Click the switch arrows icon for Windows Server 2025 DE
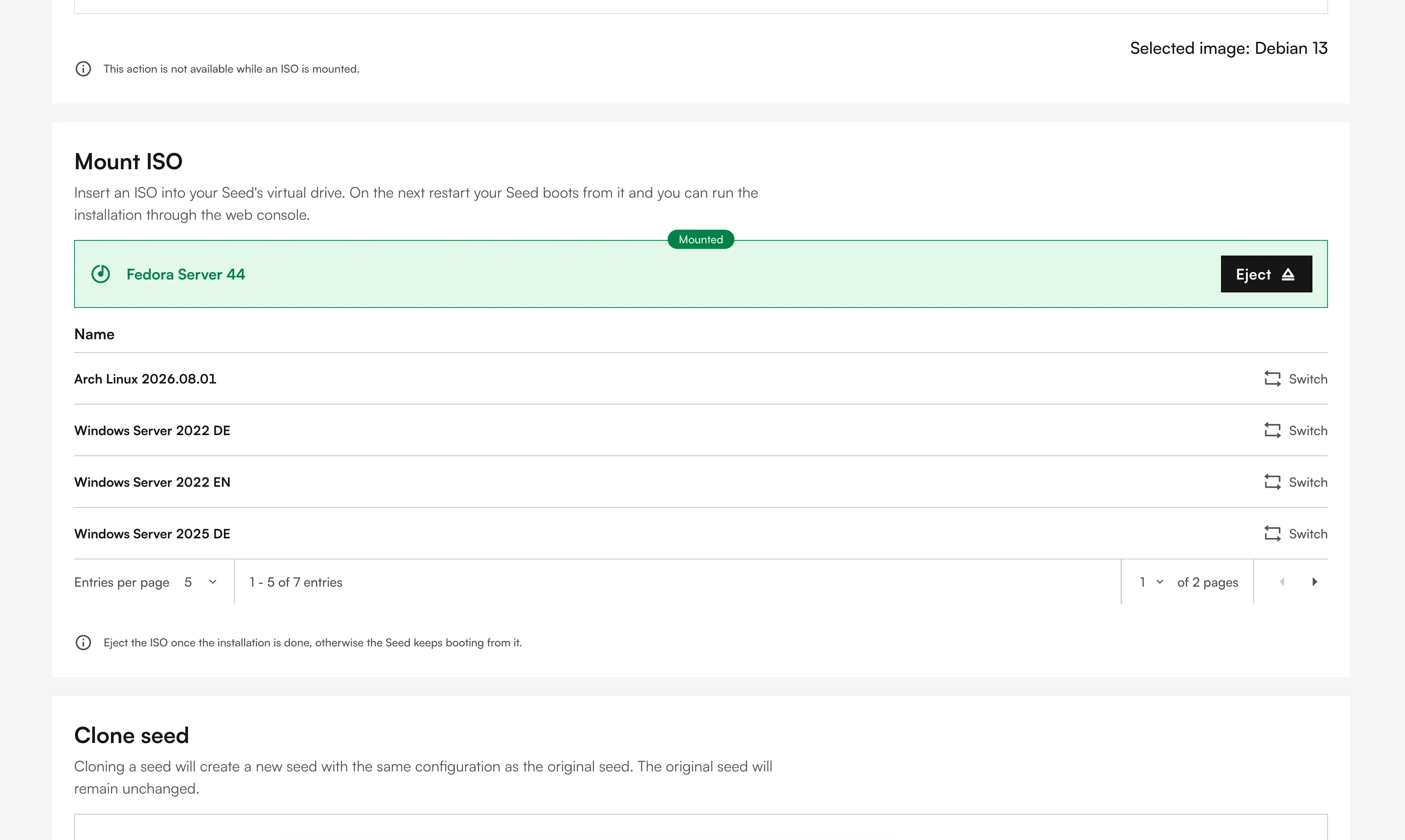 pyautogui.click(x=1272, y=533)
